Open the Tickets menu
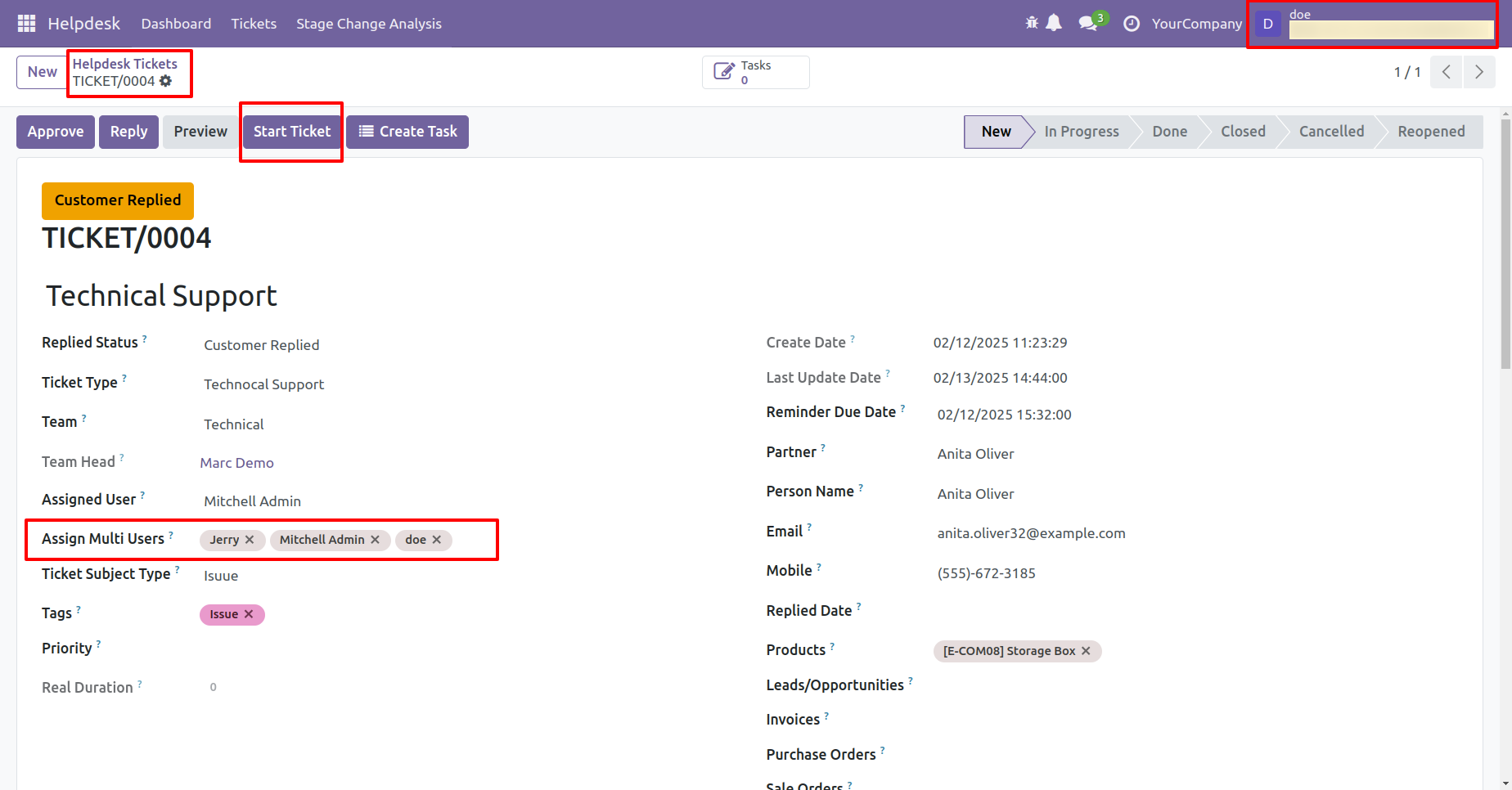This screenshot has width=1512, height=790. tap(254, 24)
